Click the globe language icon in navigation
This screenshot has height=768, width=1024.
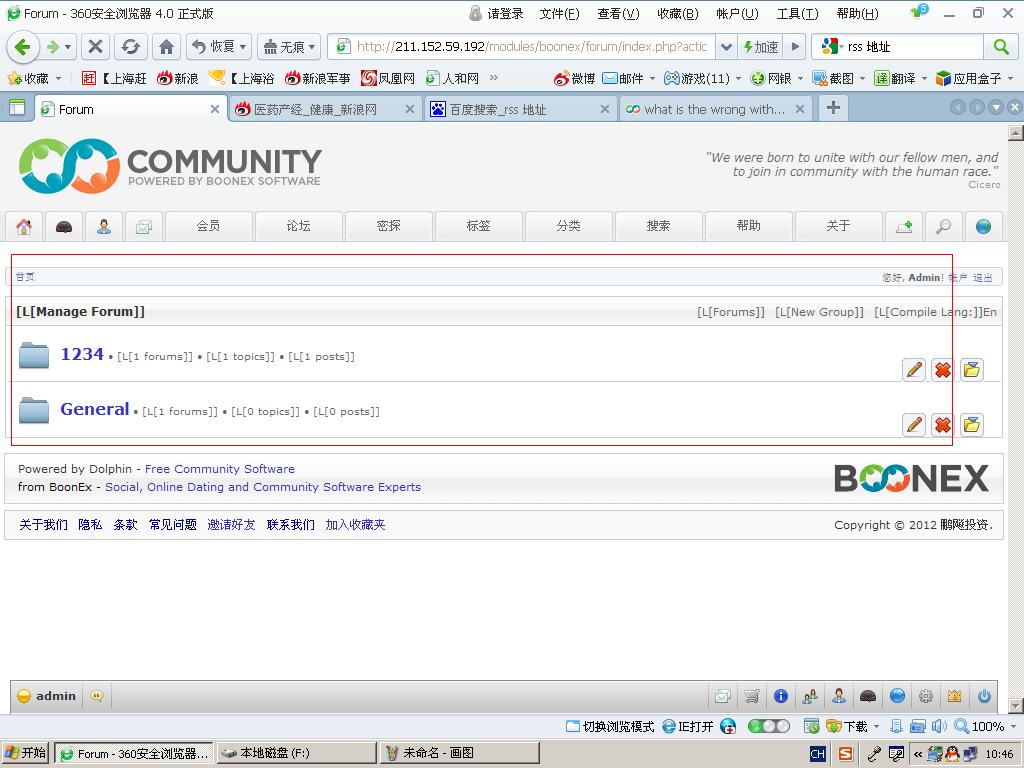984,227
